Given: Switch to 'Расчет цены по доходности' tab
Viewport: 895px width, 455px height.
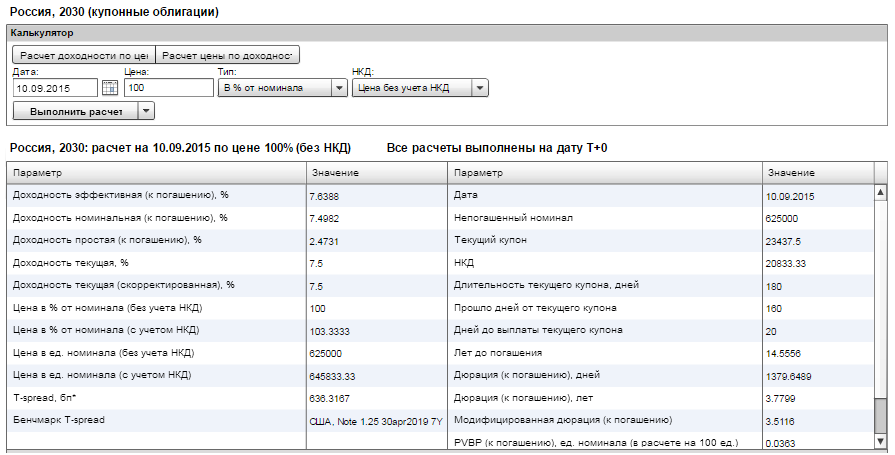Looking at the screenshot, I should tap(228, 56).
